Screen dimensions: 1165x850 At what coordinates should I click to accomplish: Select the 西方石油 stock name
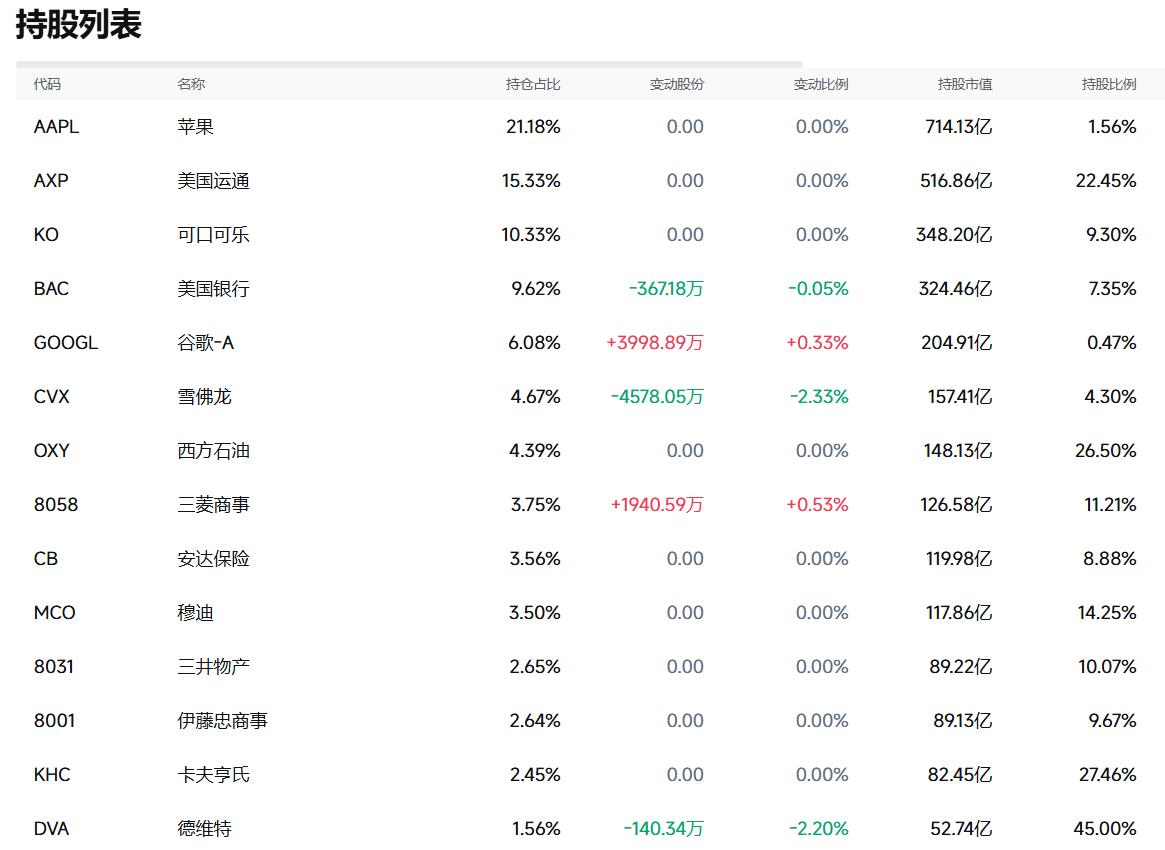213,451
